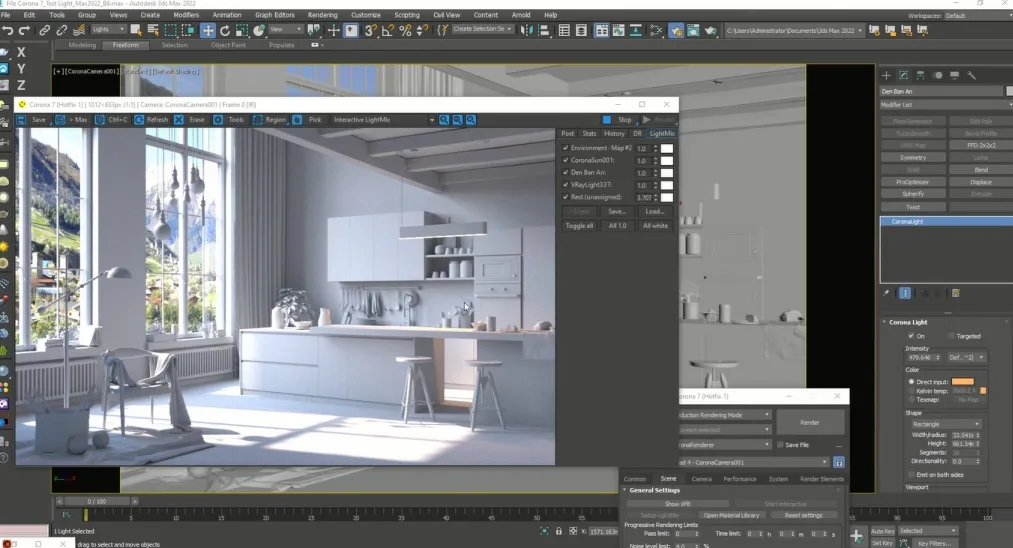Select the Kelvin temp radio button

coord(912,391)
